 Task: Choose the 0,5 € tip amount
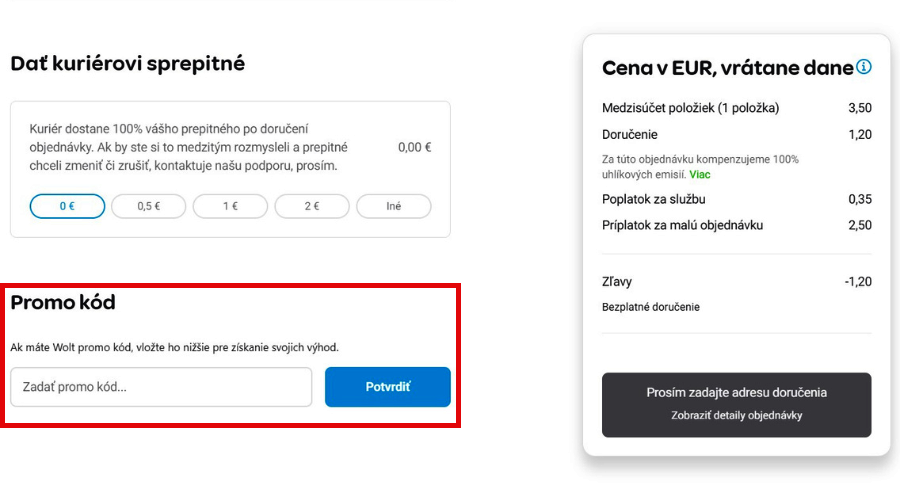(x=149, y=206)
